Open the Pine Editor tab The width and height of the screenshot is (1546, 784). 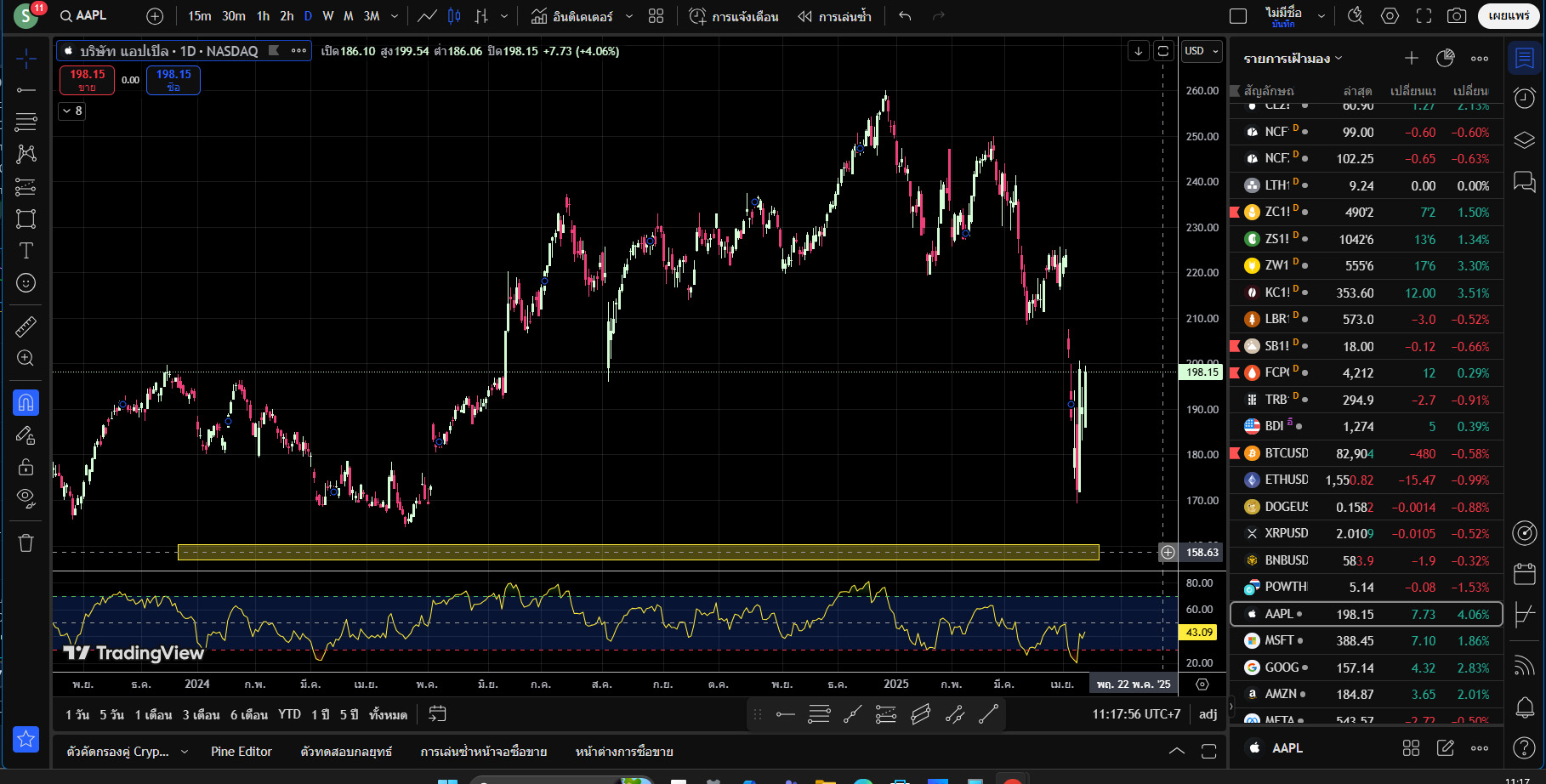pyautogui.click(x=242, y=752)
